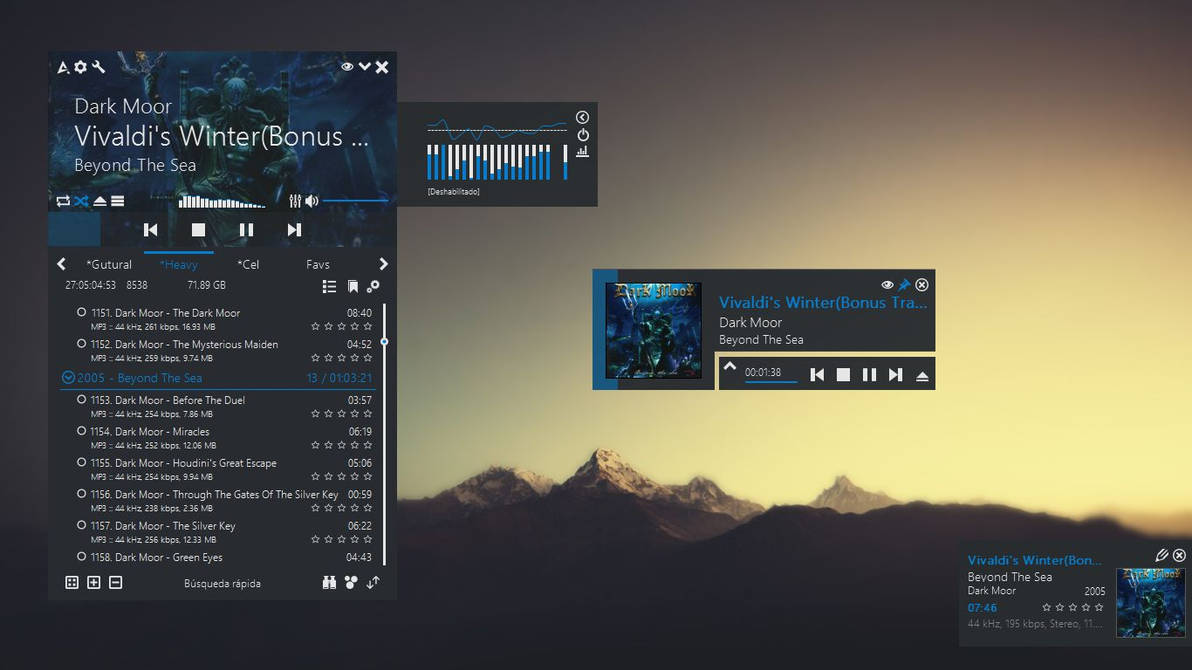Pause playback in main player

click(246, 230)
